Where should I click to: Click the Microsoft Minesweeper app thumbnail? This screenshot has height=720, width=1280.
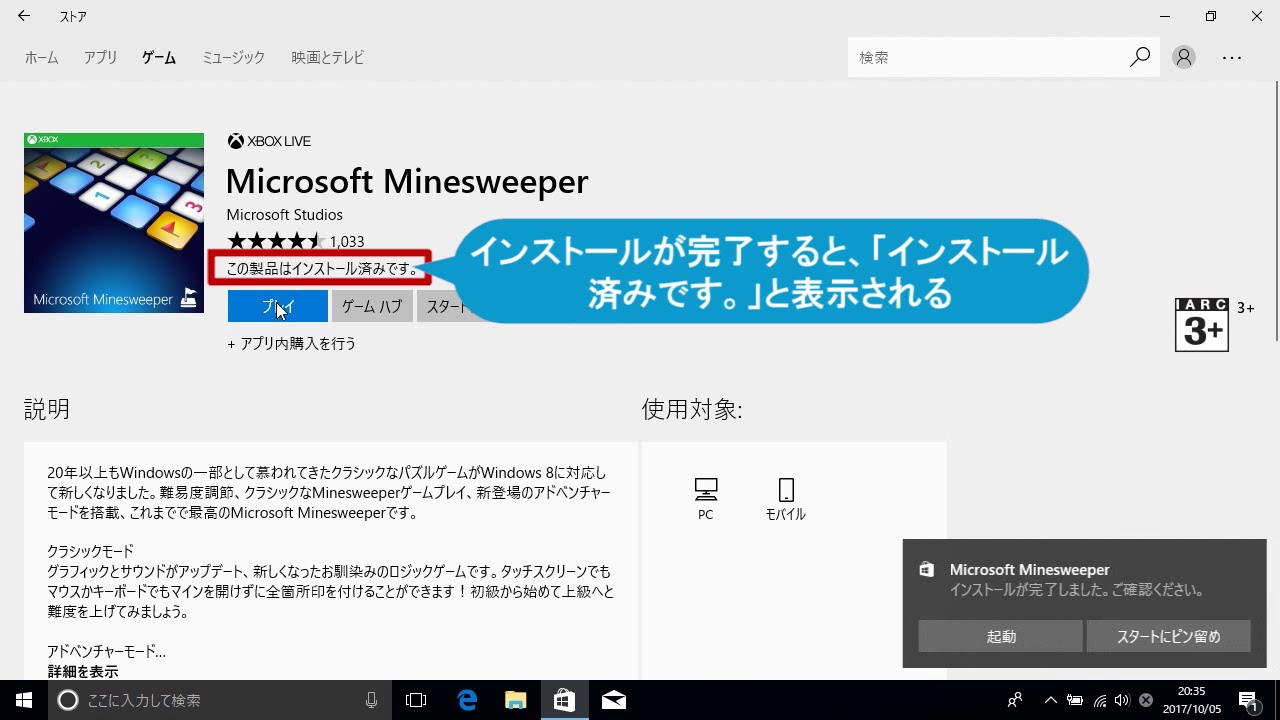pyautogui.click(x=114, y=223)
